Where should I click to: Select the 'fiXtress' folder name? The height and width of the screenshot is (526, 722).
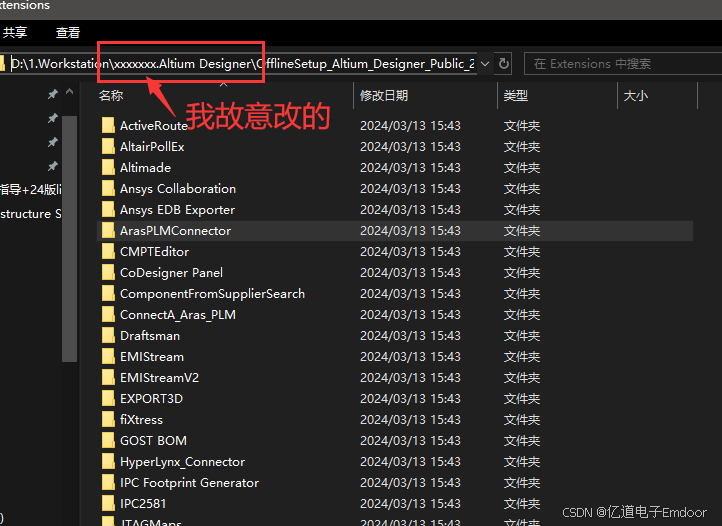(141, 420)
